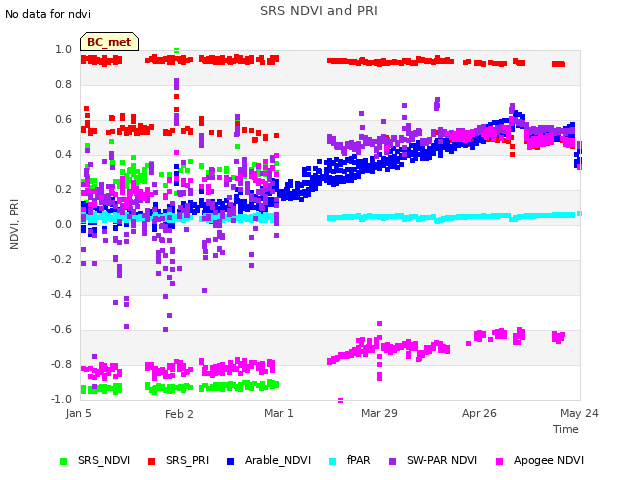Click the 'No data for ndvi' message
The image size is (640, 480).
tap(48, 14)
